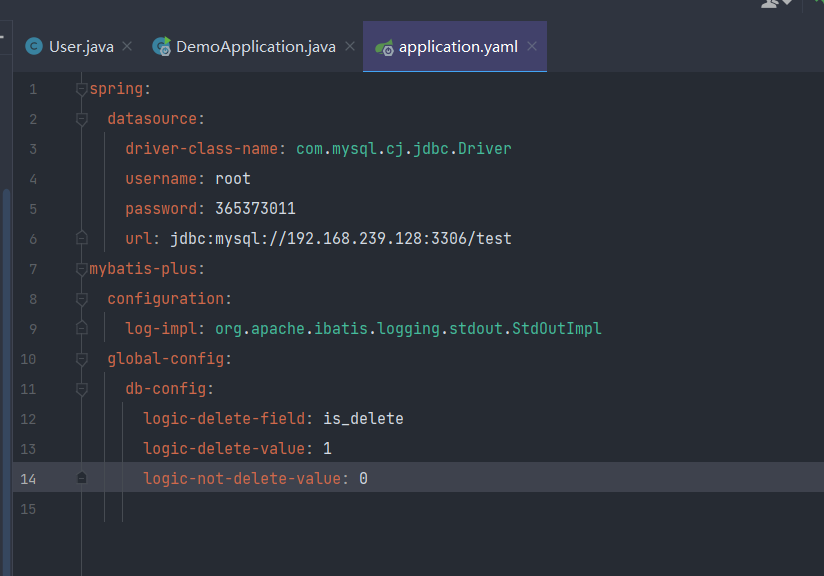
Task: Click line number 3 in the gutter
Action: tap(33, 149)
